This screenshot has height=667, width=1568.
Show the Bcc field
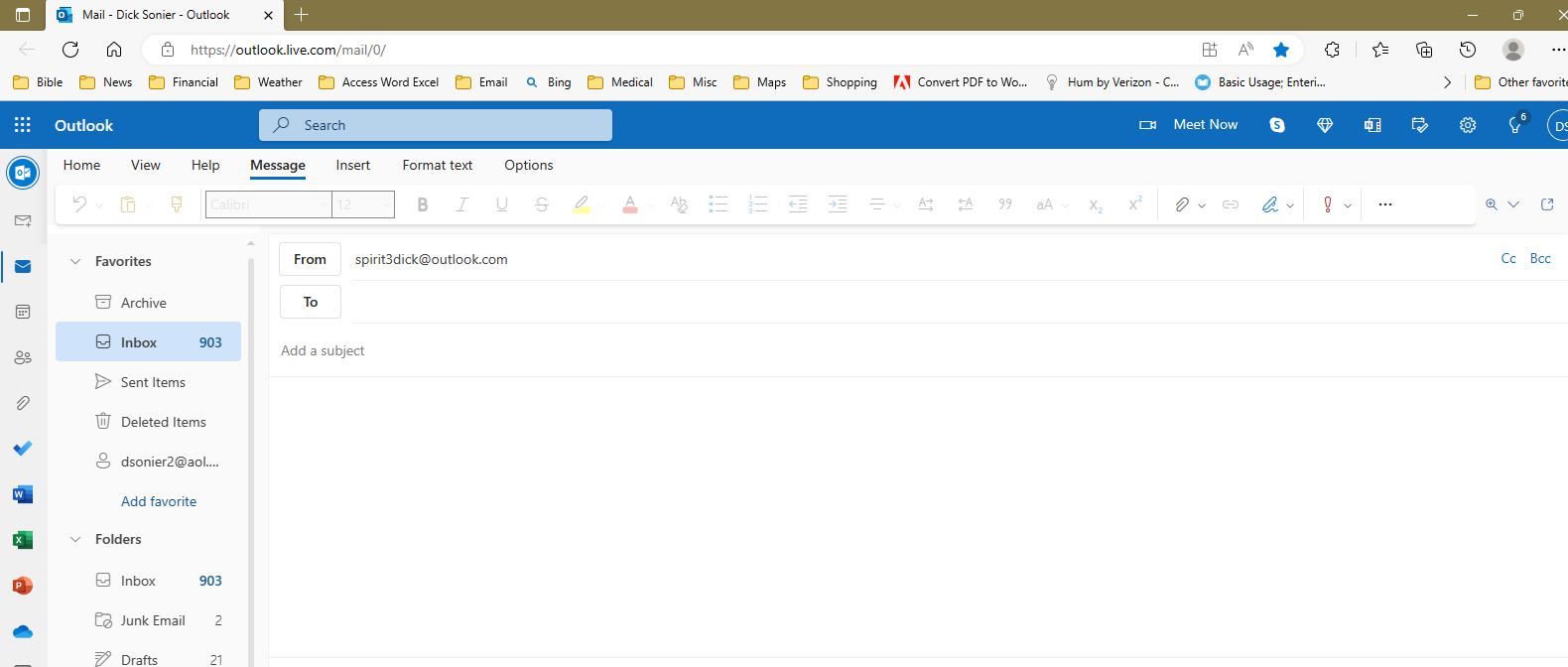point(1540,258)
